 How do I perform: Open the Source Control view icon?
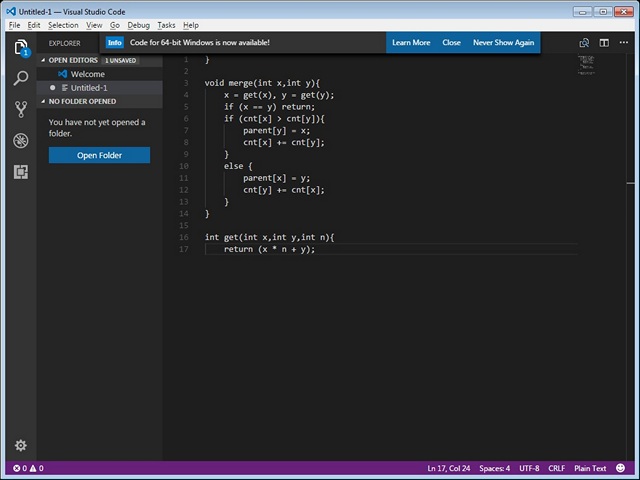tap(21, 109)
